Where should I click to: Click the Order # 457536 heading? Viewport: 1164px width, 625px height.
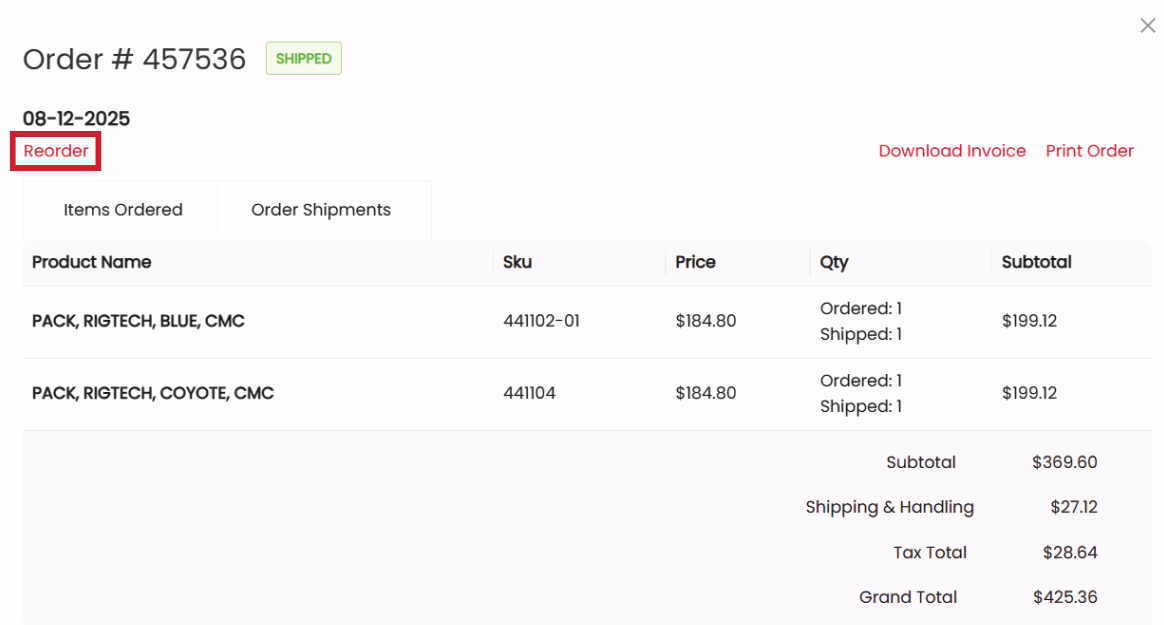point(134,59)
